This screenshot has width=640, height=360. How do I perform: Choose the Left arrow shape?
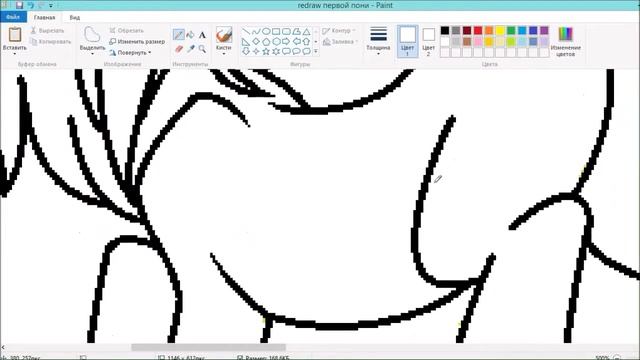pos(296,41)
